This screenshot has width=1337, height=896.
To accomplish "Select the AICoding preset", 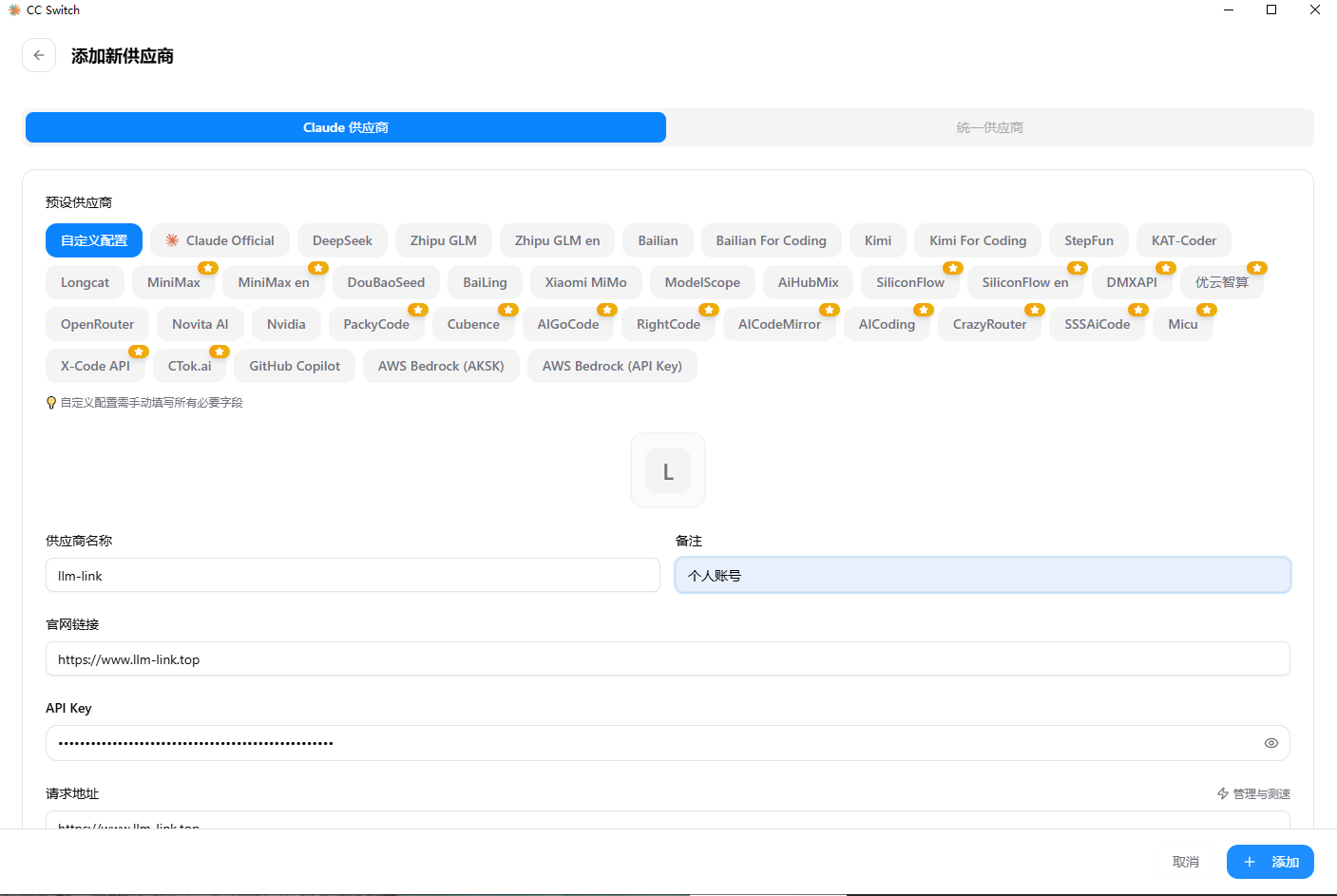I will [x=887, y=324].
